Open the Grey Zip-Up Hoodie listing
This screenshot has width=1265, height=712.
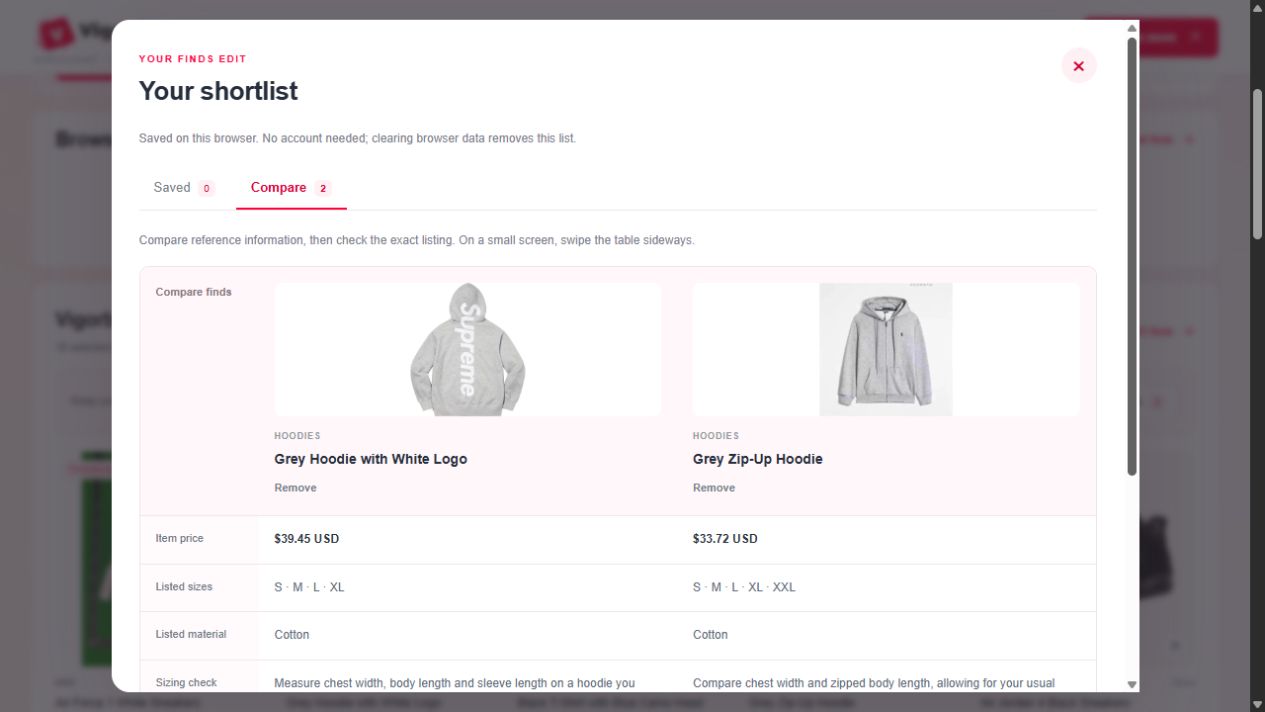(757, 459)
